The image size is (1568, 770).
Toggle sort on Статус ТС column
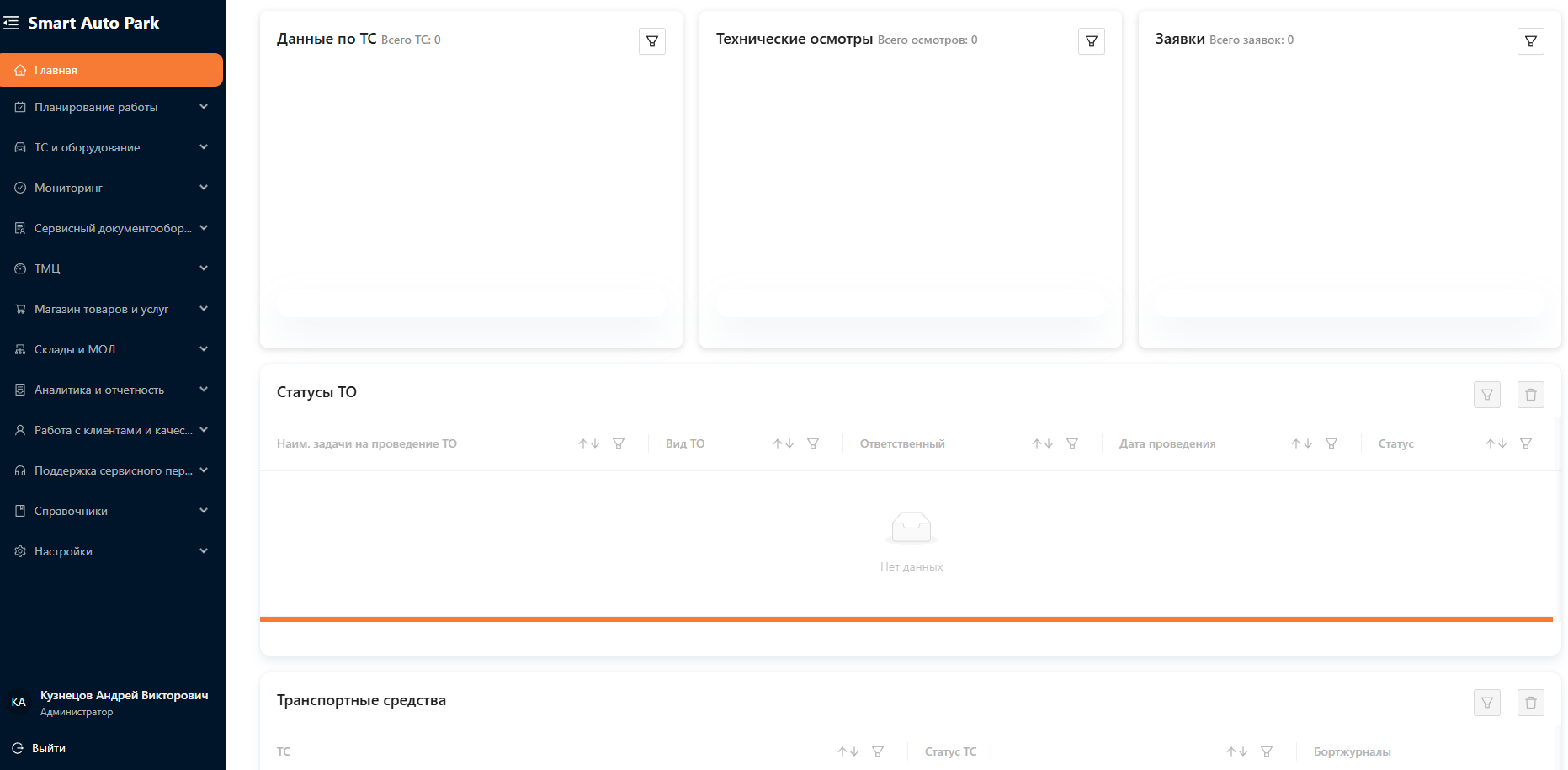1236,751
